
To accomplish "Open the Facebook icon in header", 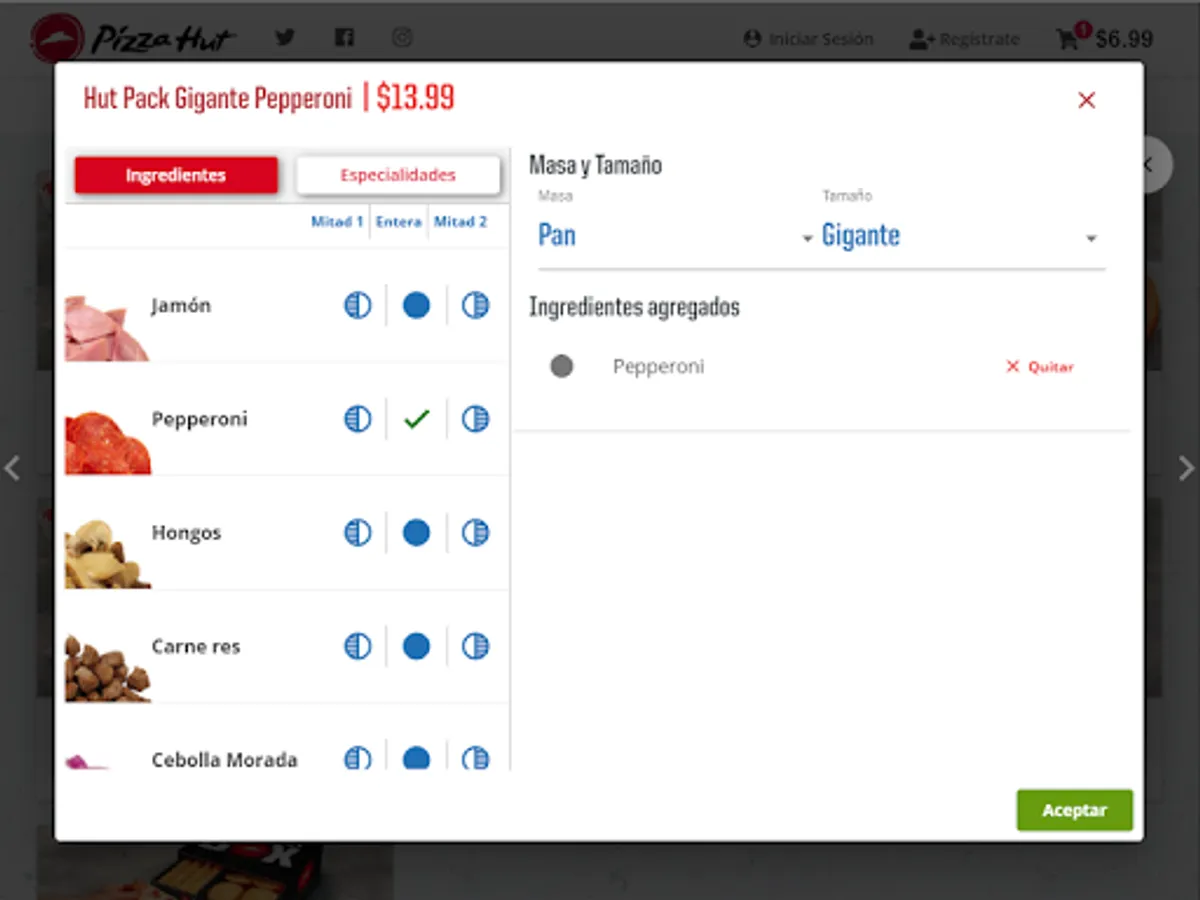I will 344,38.
